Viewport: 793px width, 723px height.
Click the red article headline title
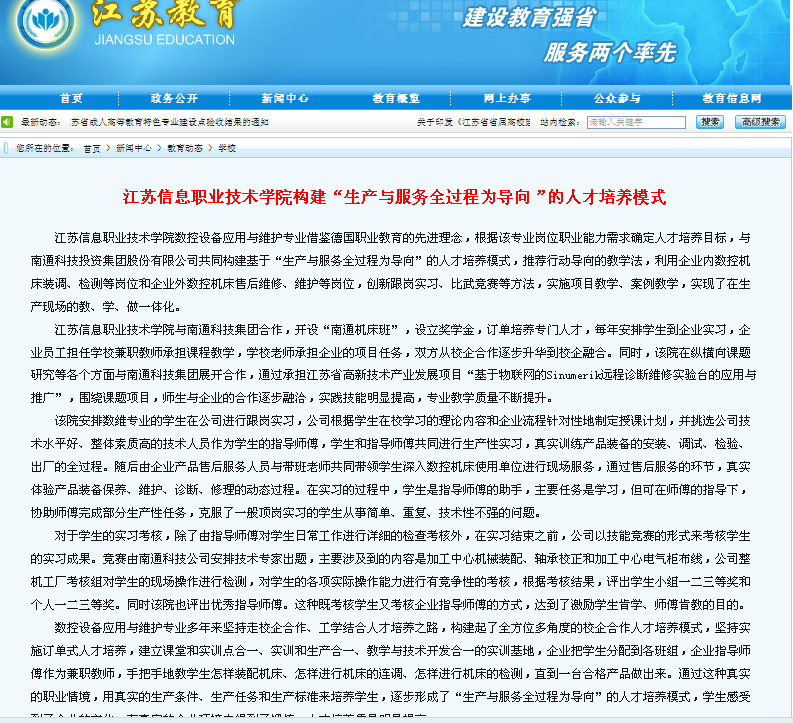[x=394, y=197]
